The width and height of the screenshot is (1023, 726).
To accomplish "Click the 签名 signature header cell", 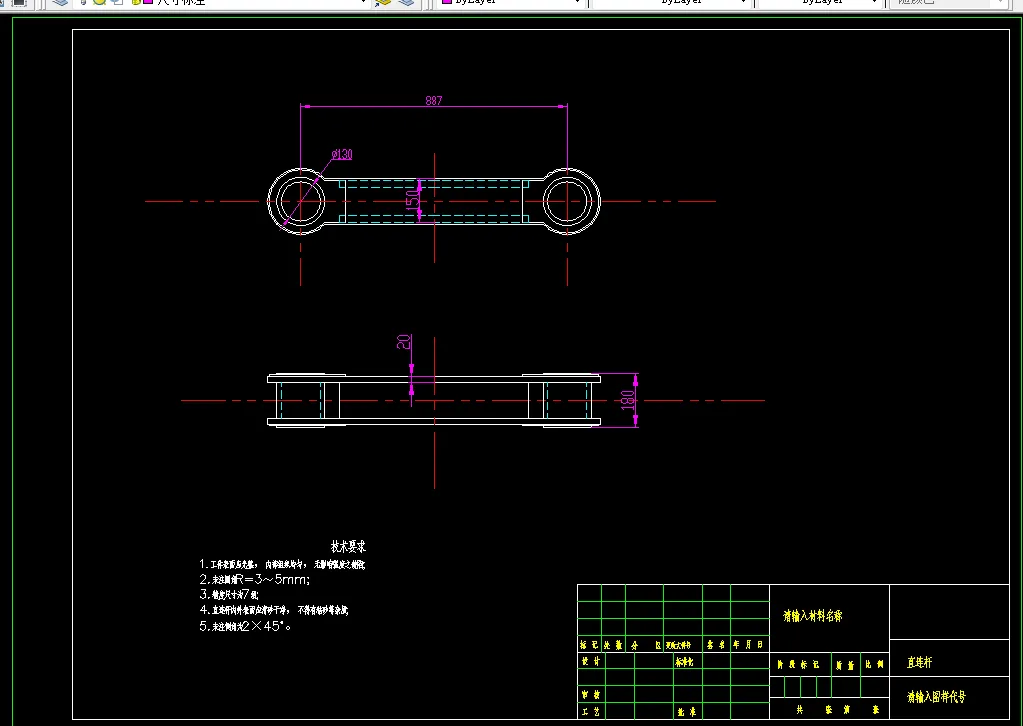I will tap(716, 644).
